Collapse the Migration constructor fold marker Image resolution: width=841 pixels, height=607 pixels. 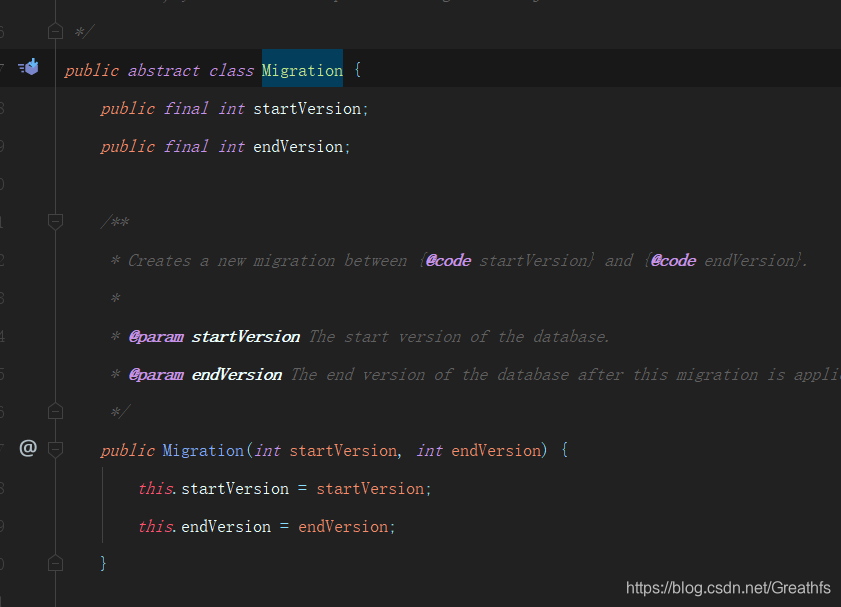pyautogui.click(x=55, y=449)
